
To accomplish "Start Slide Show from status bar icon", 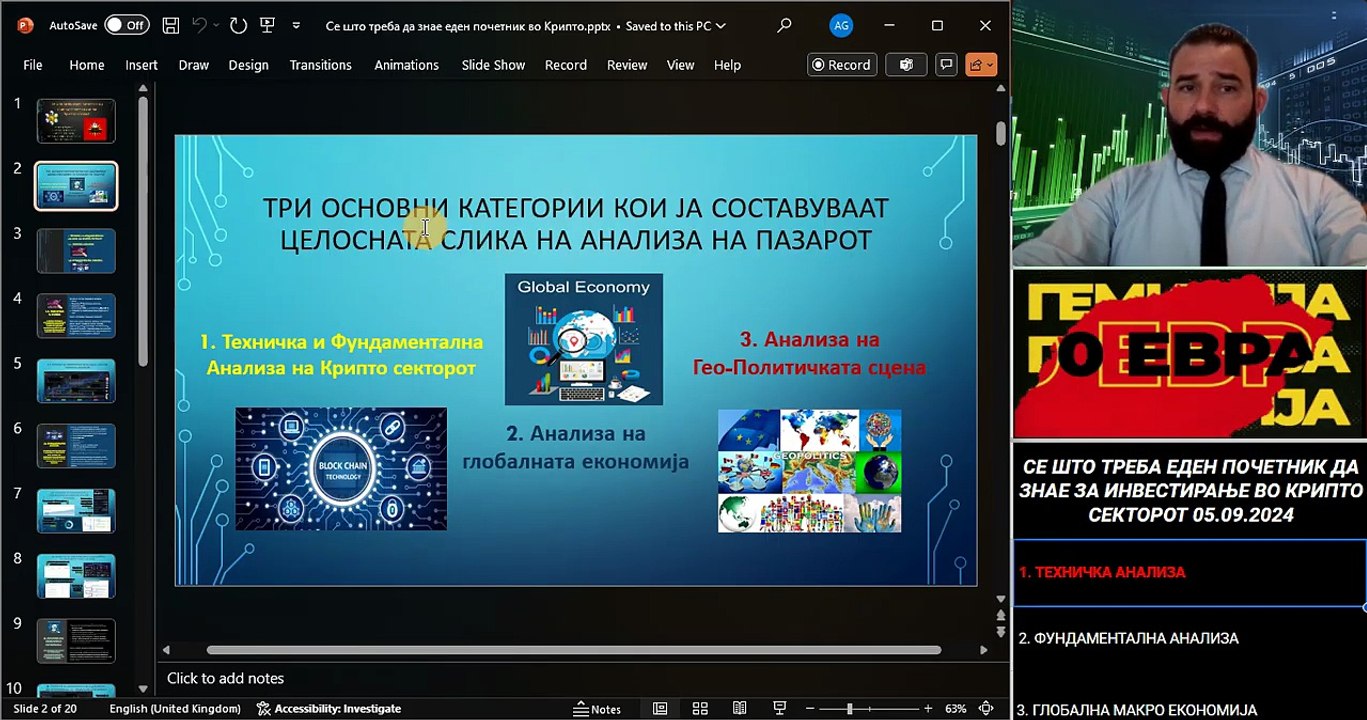I will coord(780,709).
